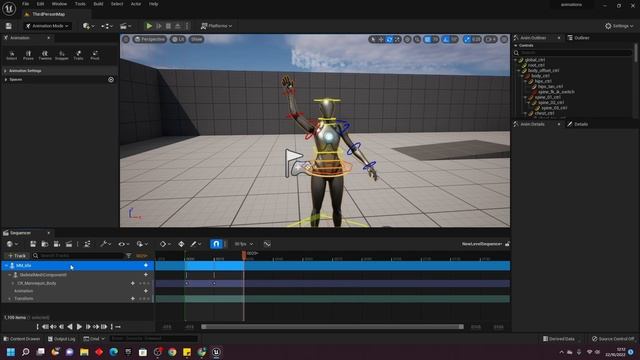The width and height of the screenshot is (640, 360).
Task: Open the Build menu
Action: [x=98, y=4]
